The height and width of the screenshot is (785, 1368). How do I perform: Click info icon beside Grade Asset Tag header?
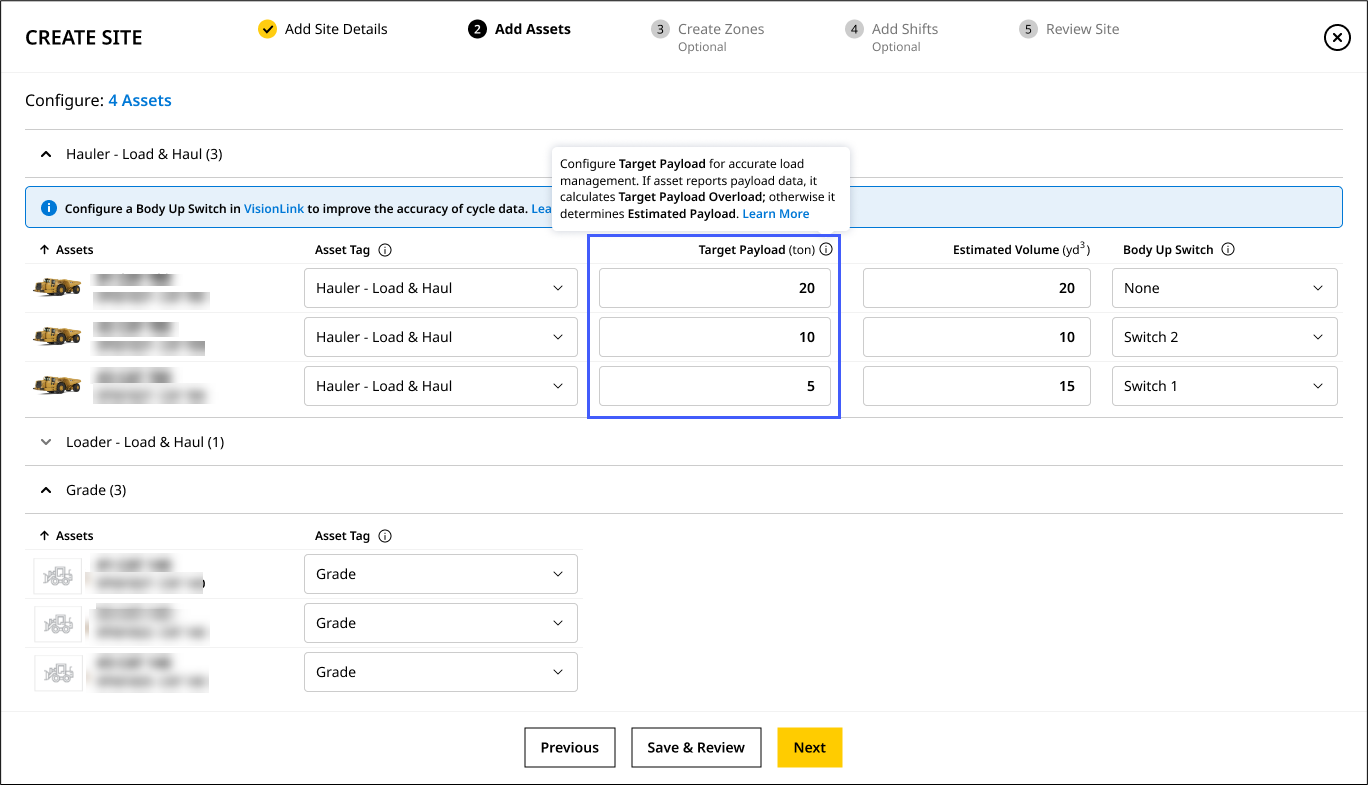click(385, 536)
